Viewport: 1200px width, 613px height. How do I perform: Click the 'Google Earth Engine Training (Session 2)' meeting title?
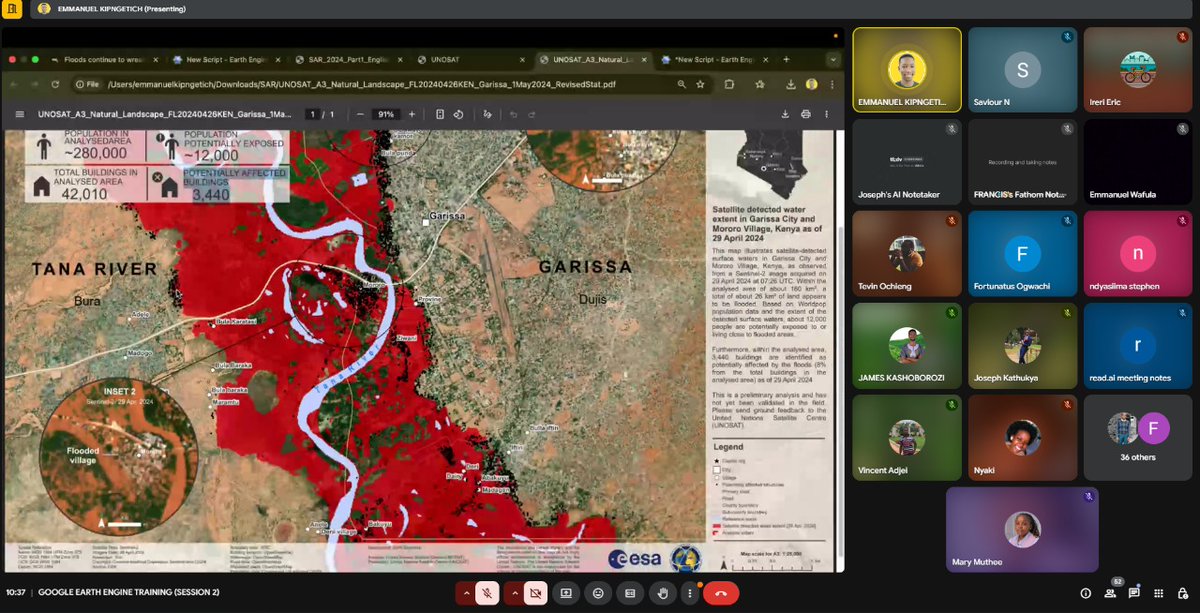(128, 593)
